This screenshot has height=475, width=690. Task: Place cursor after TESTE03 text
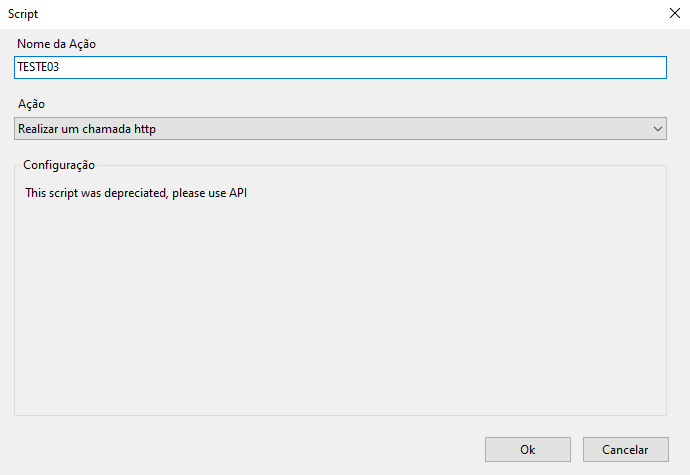60,67
